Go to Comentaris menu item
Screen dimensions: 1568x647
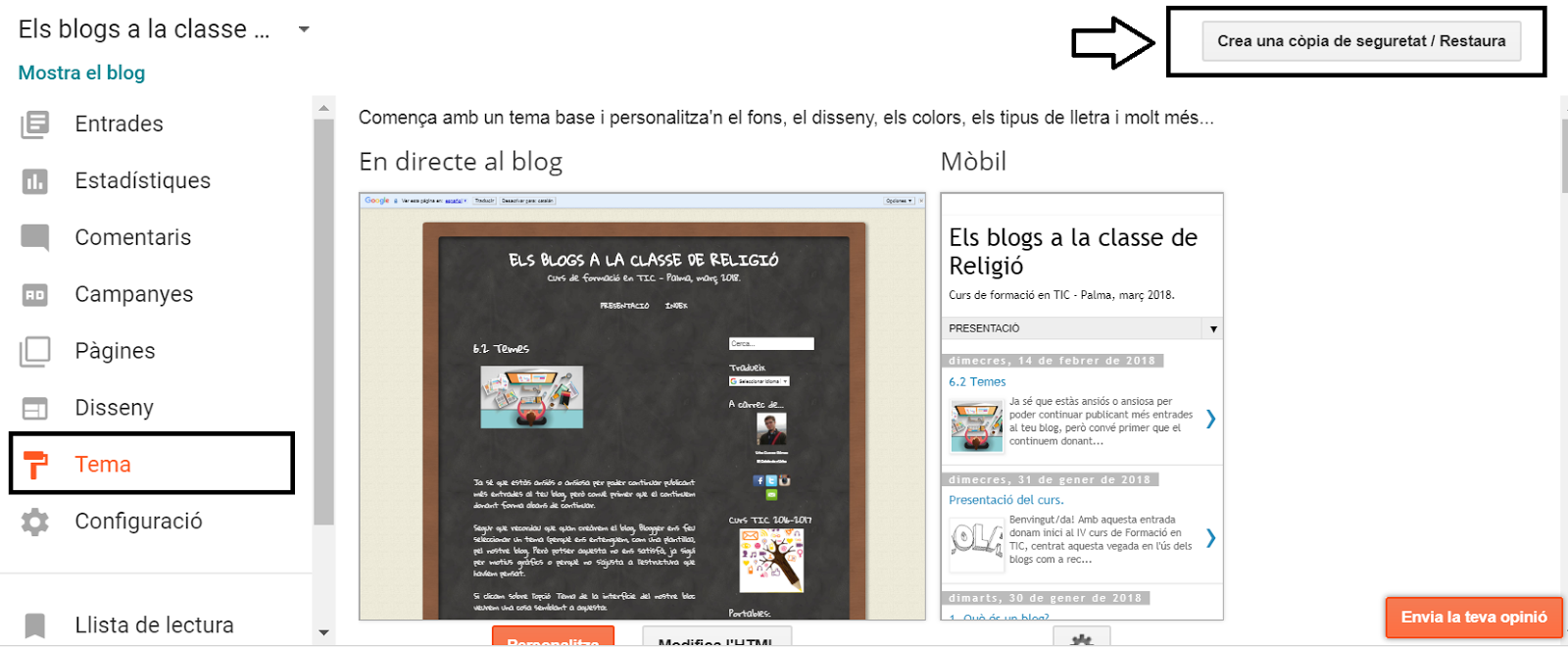click(133, 238)
